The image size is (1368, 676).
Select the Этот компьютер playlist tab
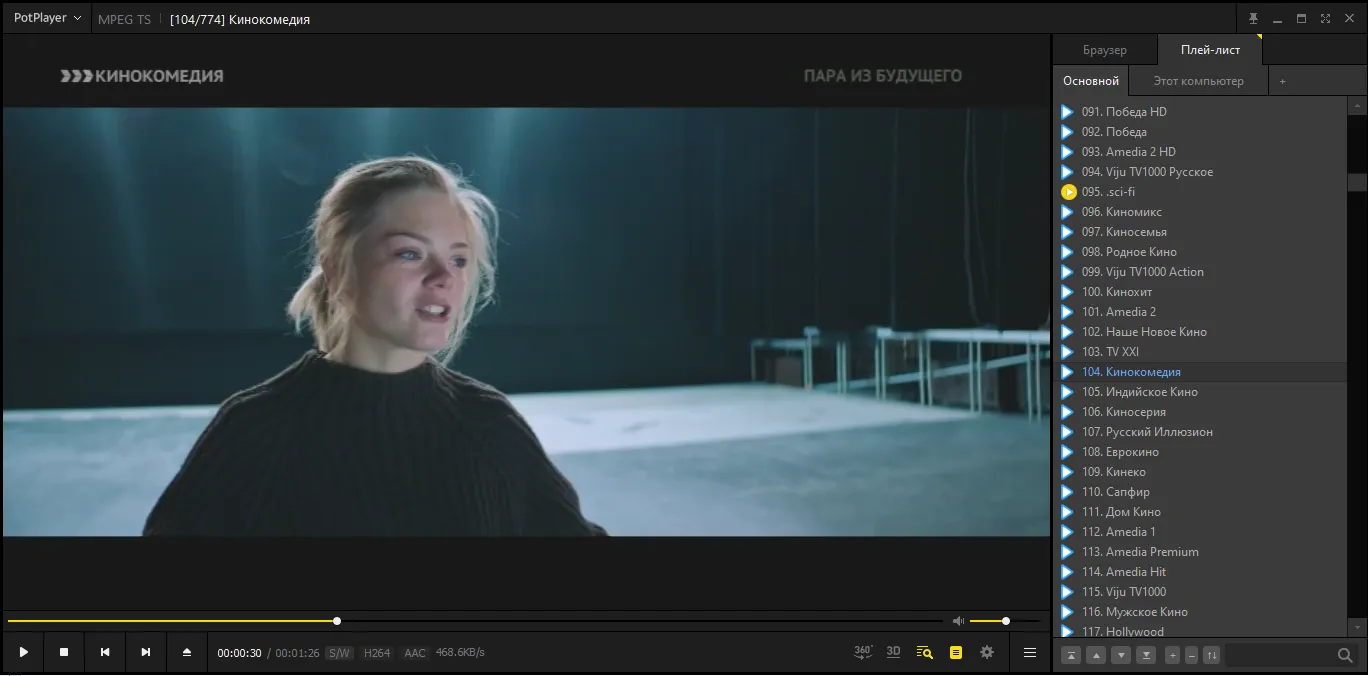(1199, 81)
